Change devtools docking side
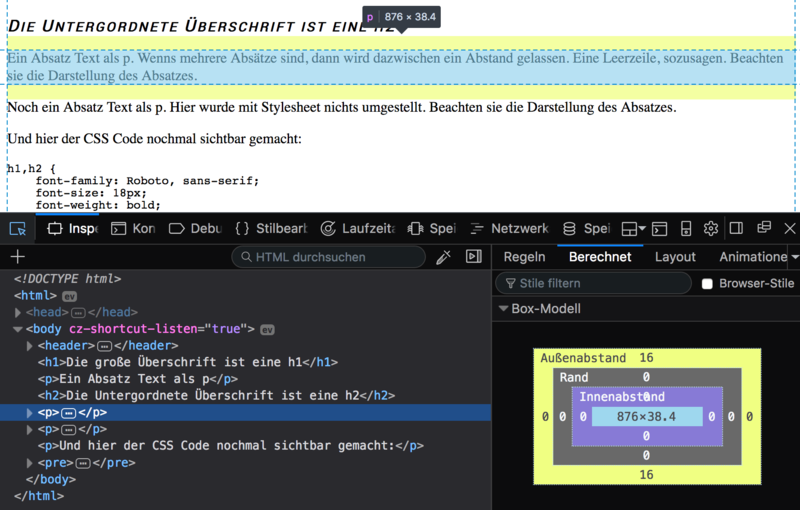Screen dimensions: 800x510 point(736,228)
